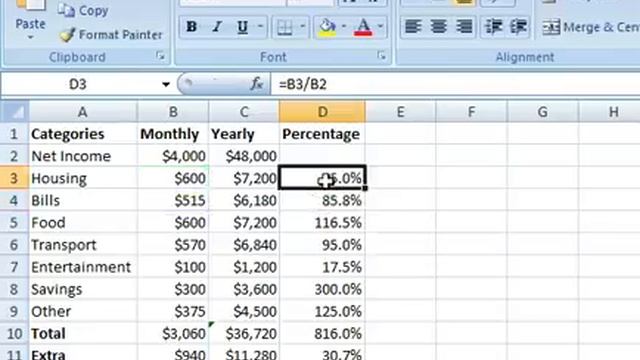Select column D header
The width and height of the screenshot is (640, 360).
click(322, 111)
